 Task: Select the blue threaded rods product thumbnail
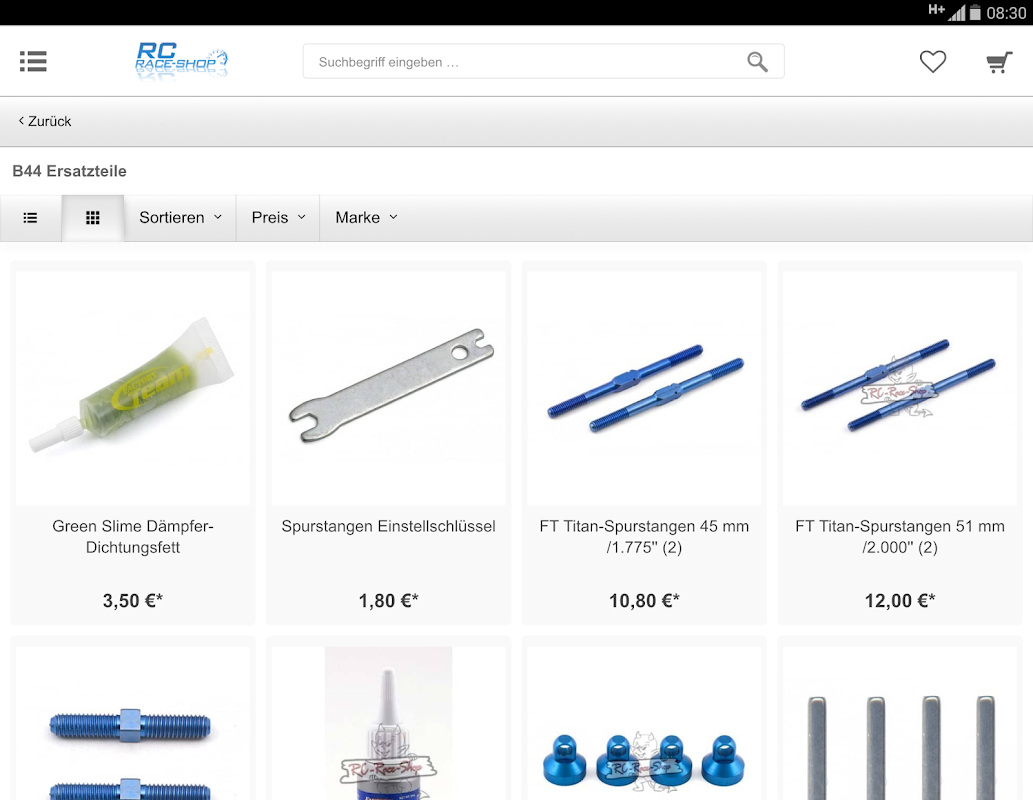(133, 724)
